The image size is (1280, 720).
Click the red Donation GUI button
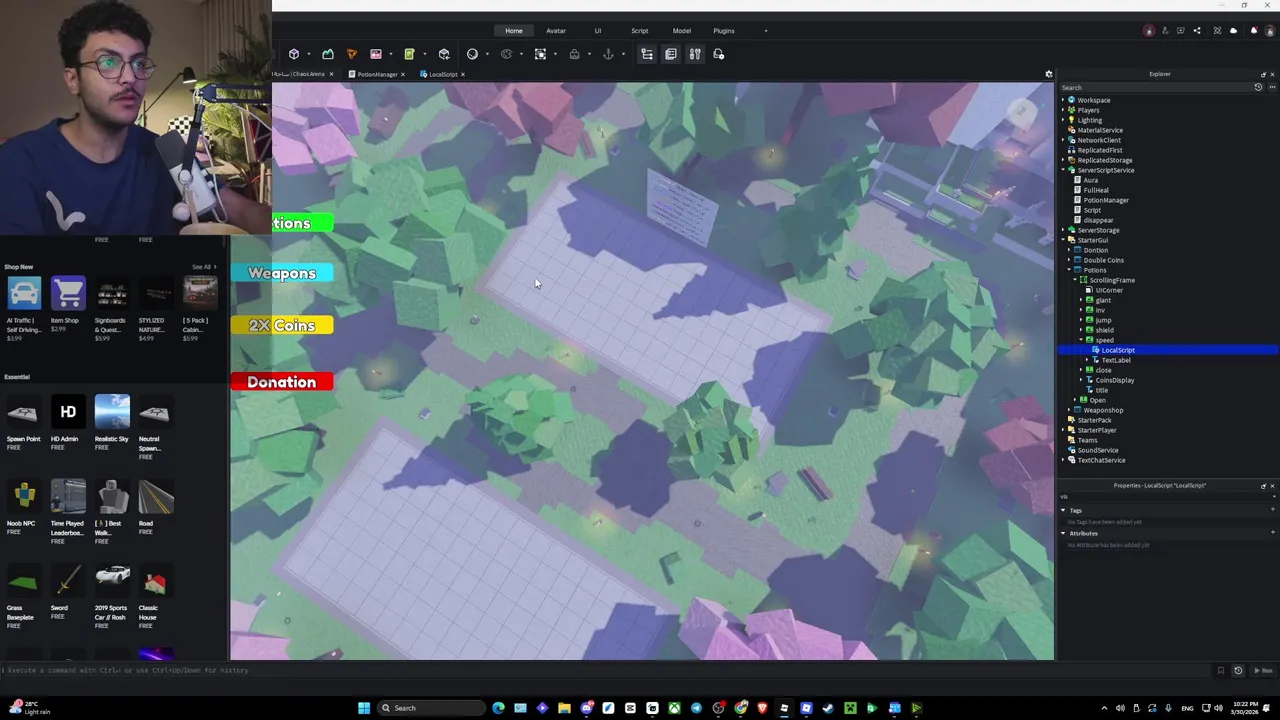point(282,382)
